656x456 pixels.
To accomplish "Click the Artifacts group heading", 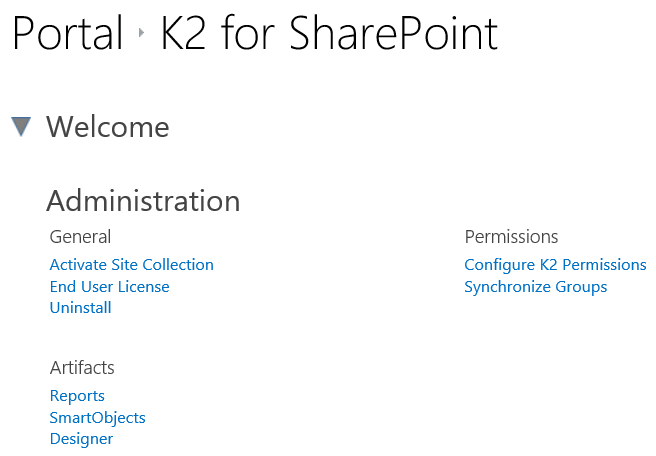I will coord(82,368).
